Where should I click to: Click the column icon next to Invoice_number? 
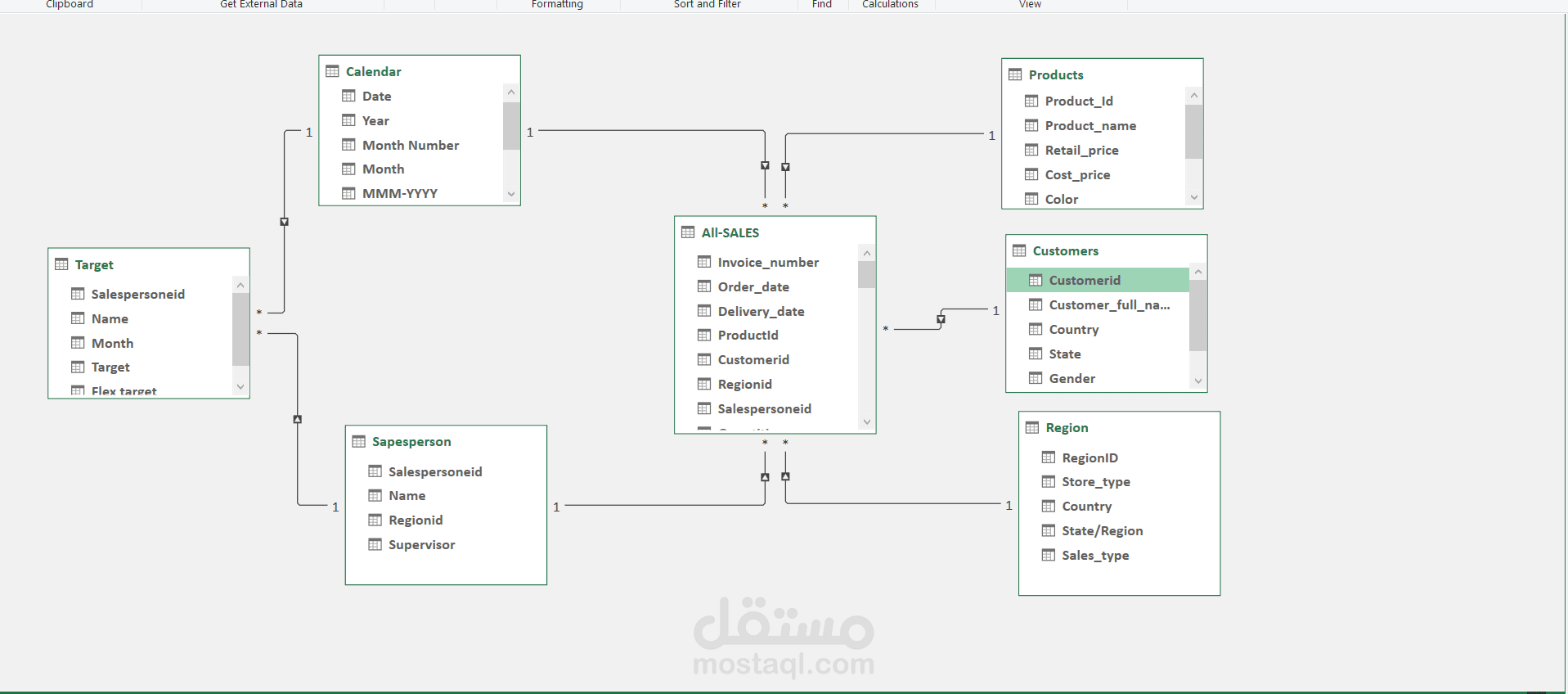[704, 262]
